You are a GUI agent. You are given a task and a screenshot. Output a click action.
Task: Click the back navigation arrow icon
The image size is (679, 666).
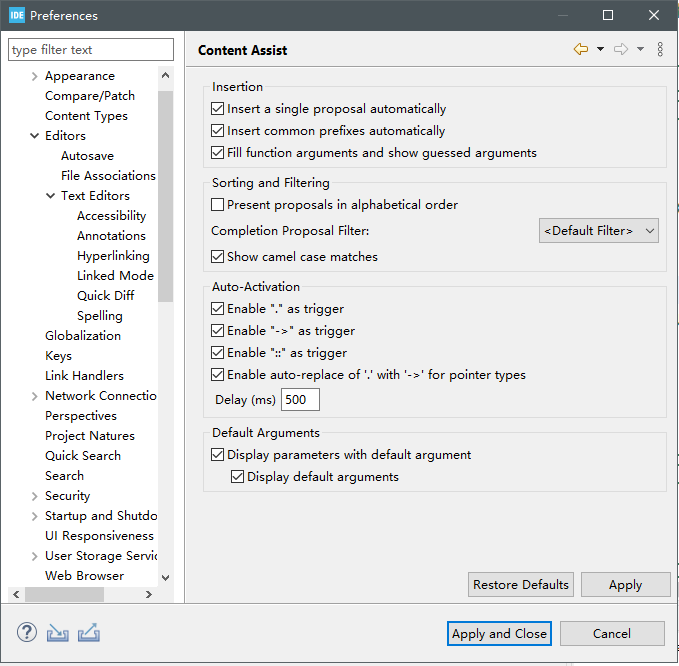(x=581, y=49)
